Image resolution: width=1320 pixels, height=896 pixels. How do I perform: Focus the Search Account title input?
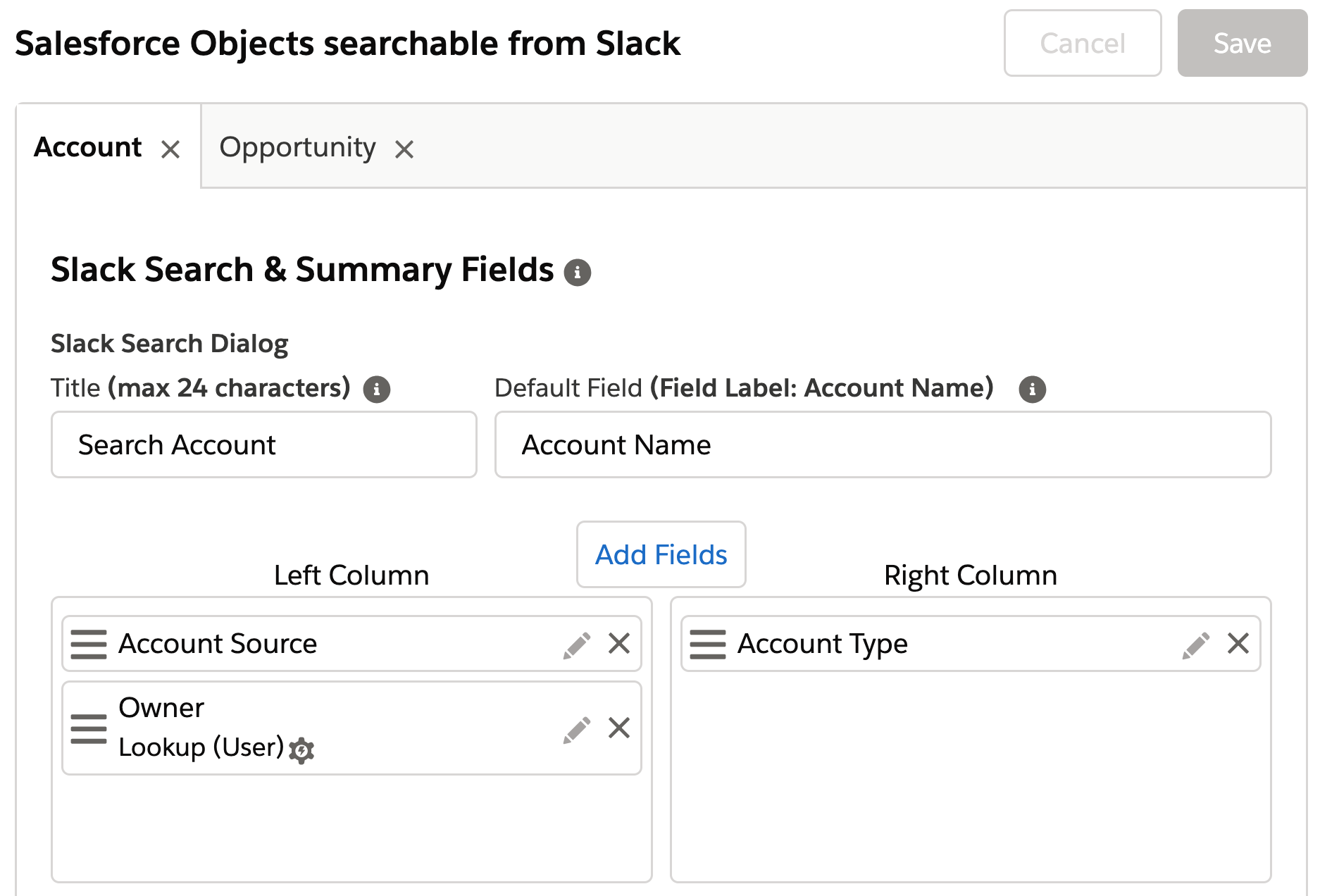pyautogui.click(x=264, y=445)
